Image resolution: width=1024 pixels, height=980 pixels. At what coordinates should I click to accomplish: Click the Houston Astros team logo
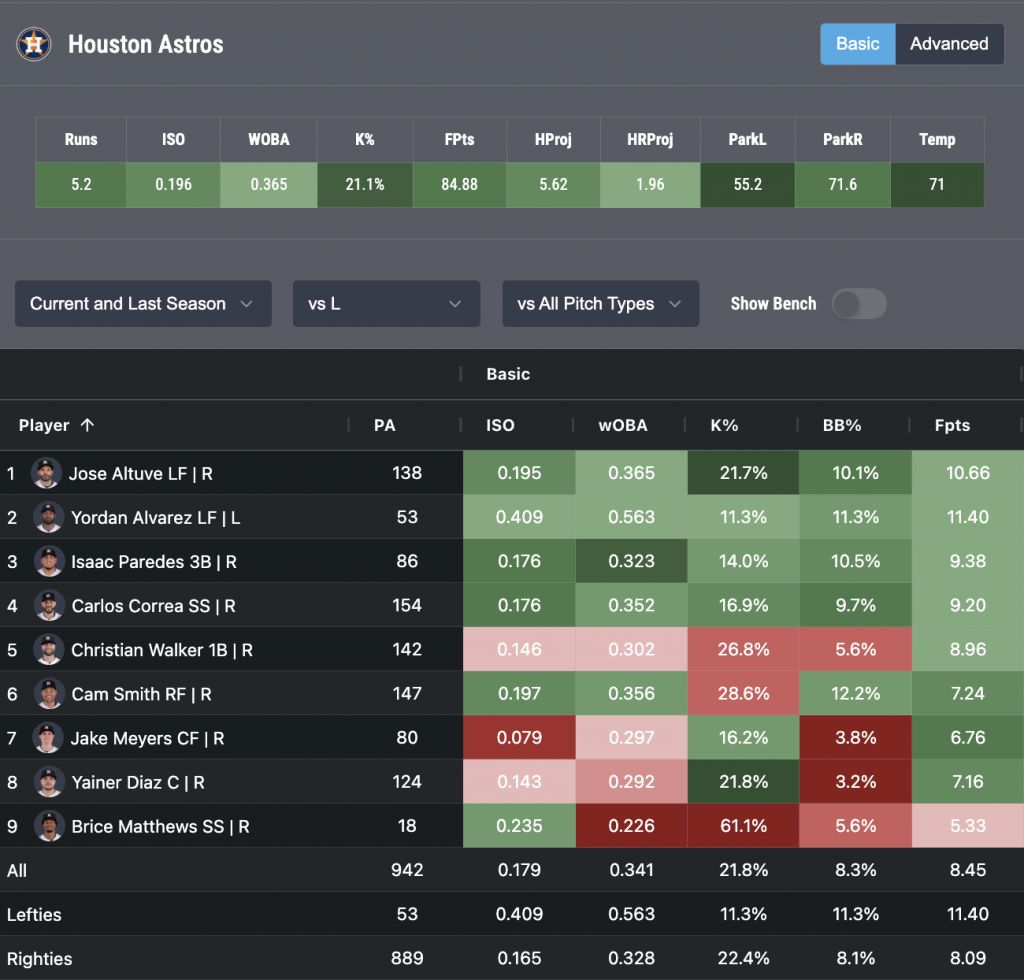[x=34, y=44]
